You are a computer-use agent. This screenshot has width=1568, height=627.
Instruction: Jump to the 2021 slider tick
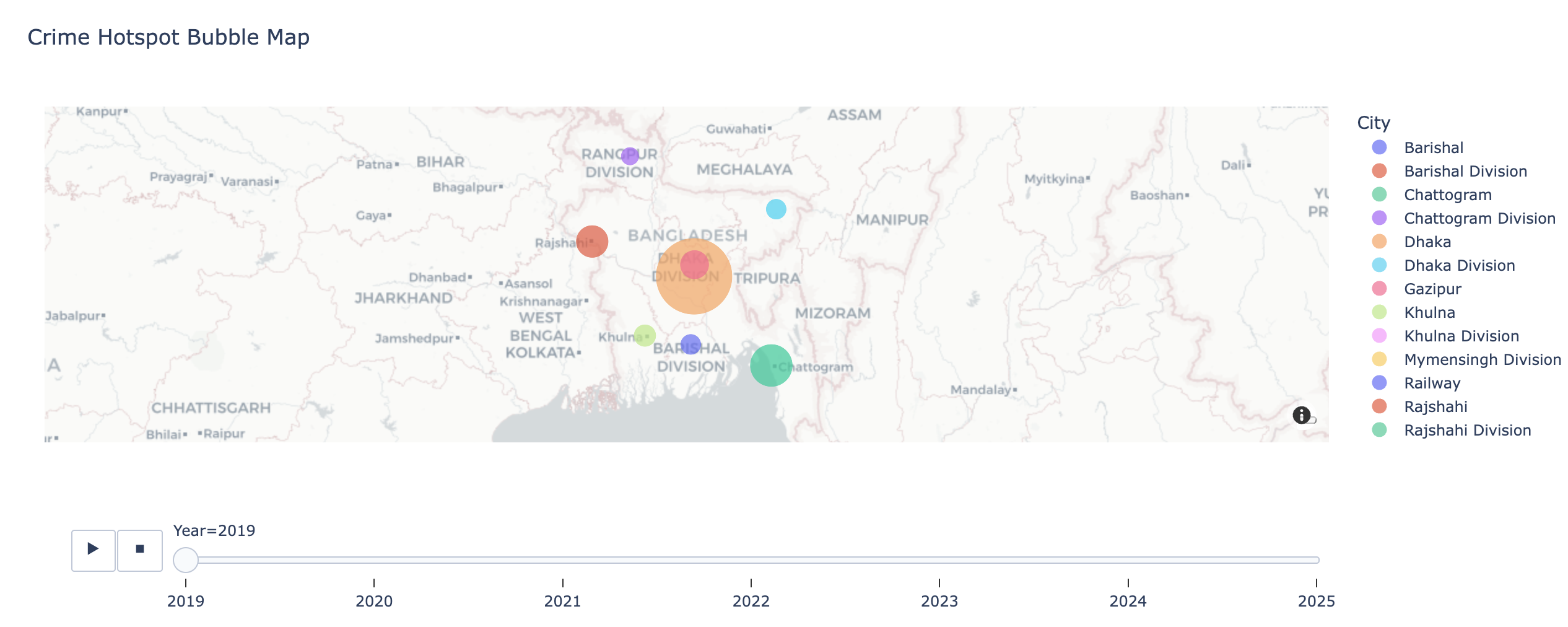562,601
